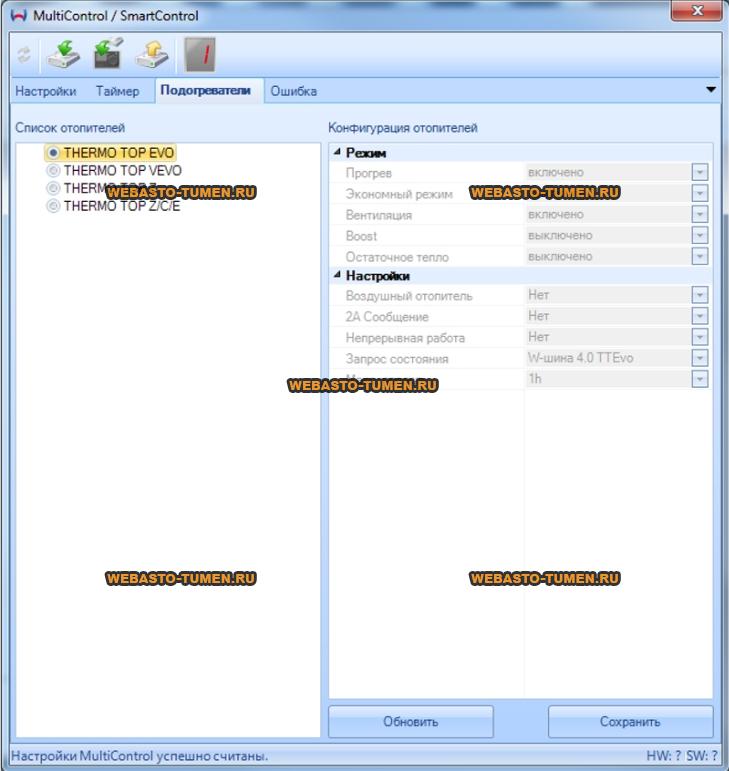Open Остаточное тепло dropdown
Image resolution: width=729 pixels, height=771 pixels.
700,256
